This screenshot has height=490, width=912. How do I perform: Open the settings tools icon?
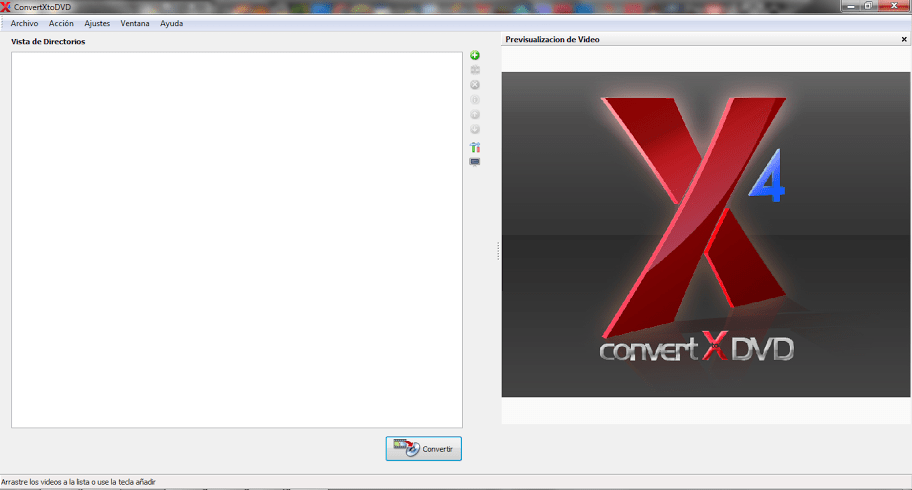click(475, 147)
